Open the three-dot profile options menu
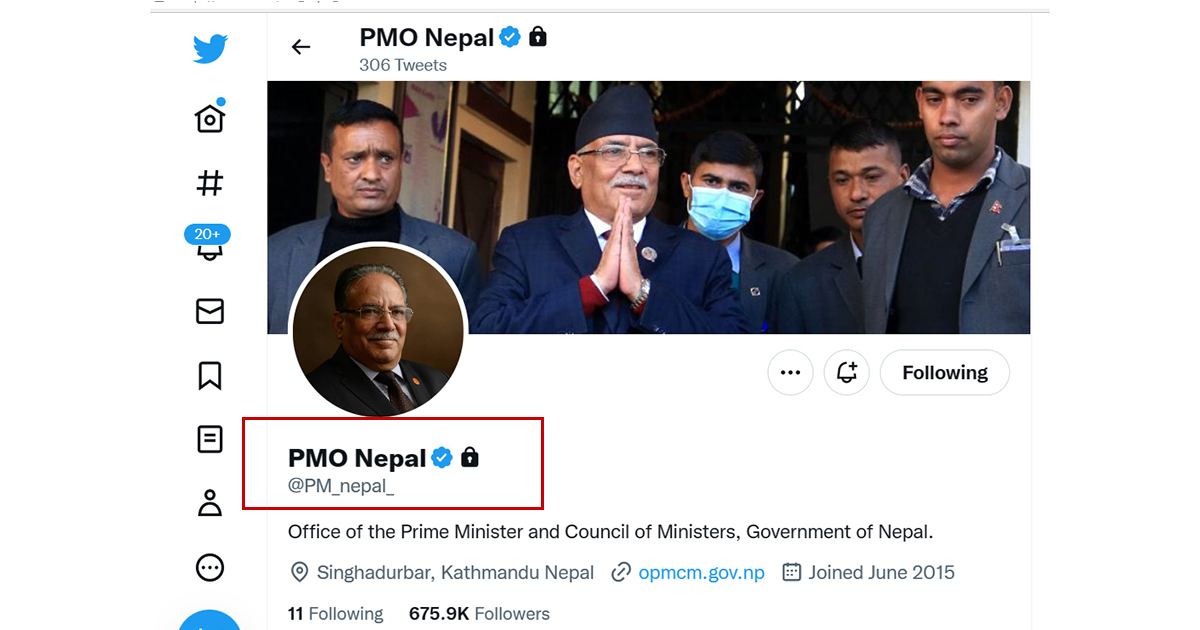 coord(790,373)
